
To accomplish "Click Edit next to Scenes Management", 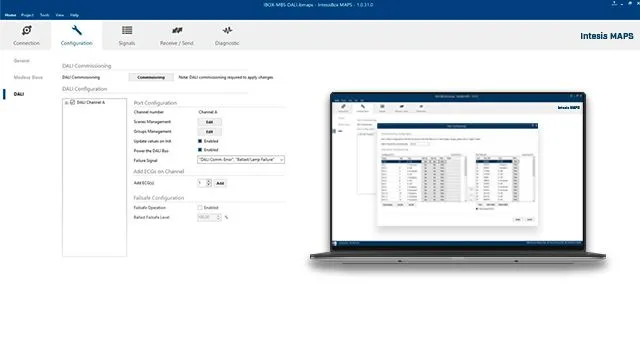I will (209, 122).
